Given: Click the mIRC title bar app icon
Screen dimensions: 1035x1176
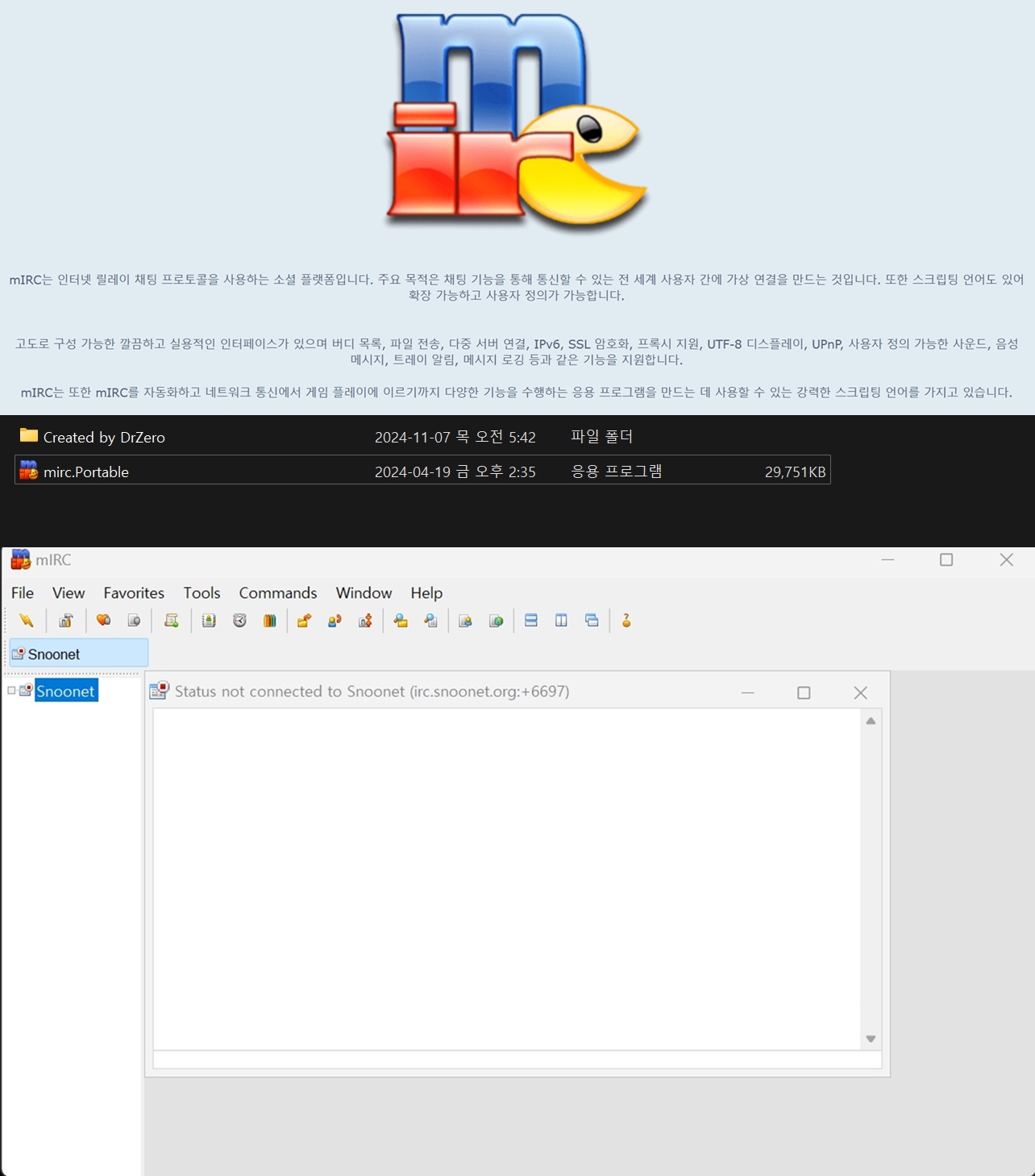Looking at the screenshot, I should tap(20, 559).
